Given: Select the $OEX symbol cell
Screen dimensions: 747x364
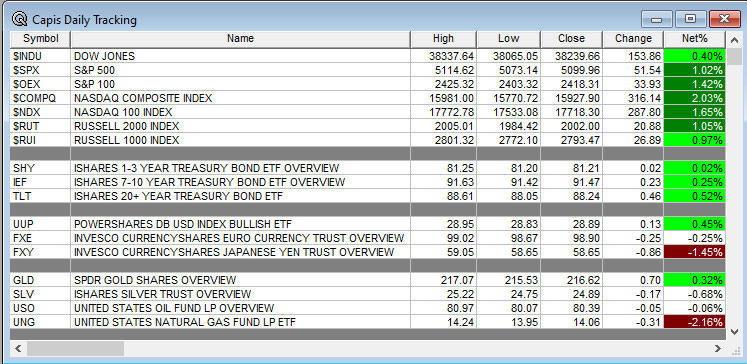Looking at the screenshot, I should point(40,84).
